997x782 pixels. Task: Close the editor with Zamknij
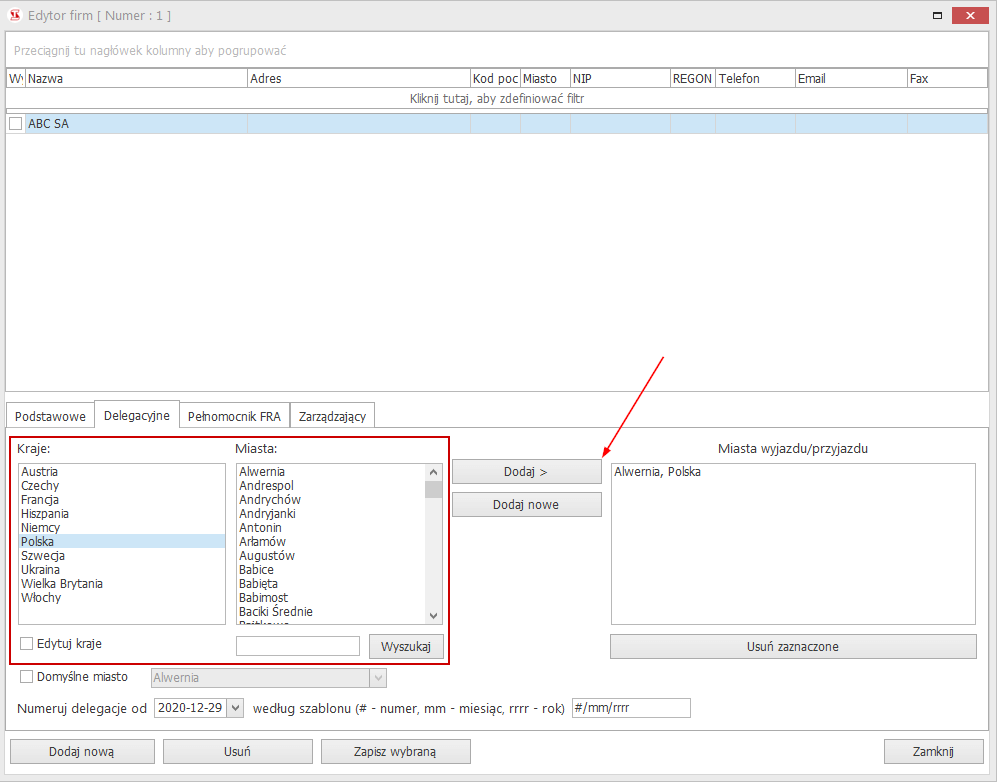point(933,752)
